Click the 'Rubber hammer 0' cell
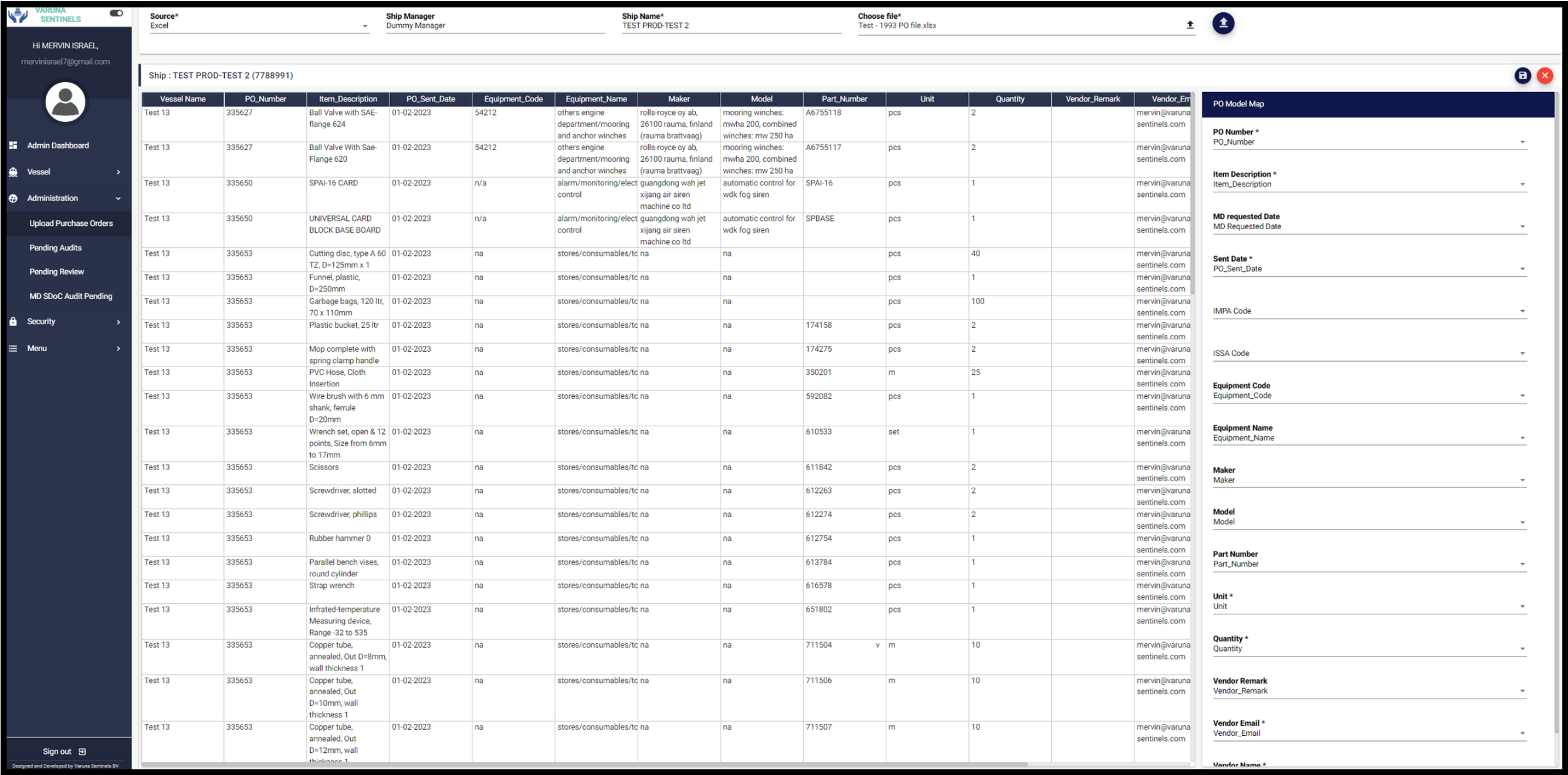1568x775 pixels. pos(348,545)
